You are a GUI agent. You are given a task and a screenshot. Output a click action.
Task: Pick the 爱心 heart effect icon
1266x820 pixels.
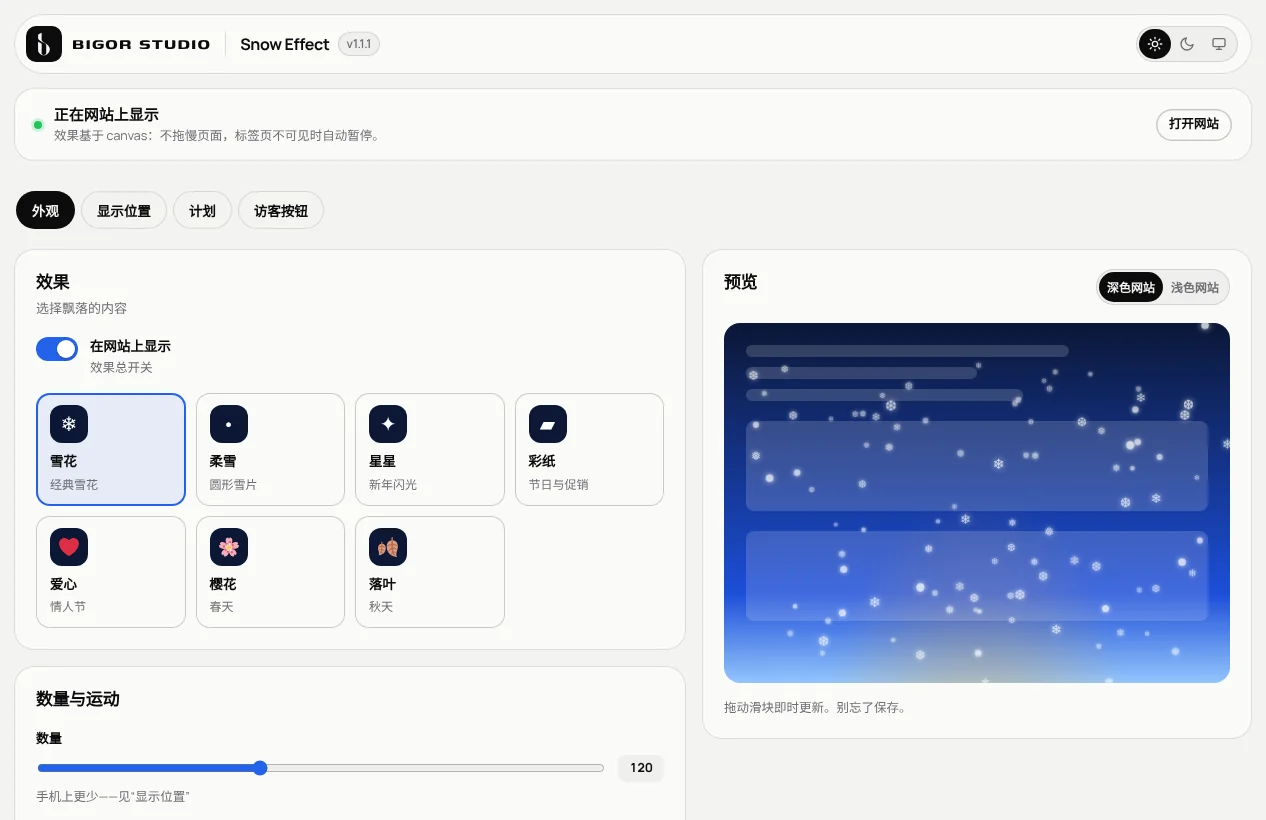point(69,547)
